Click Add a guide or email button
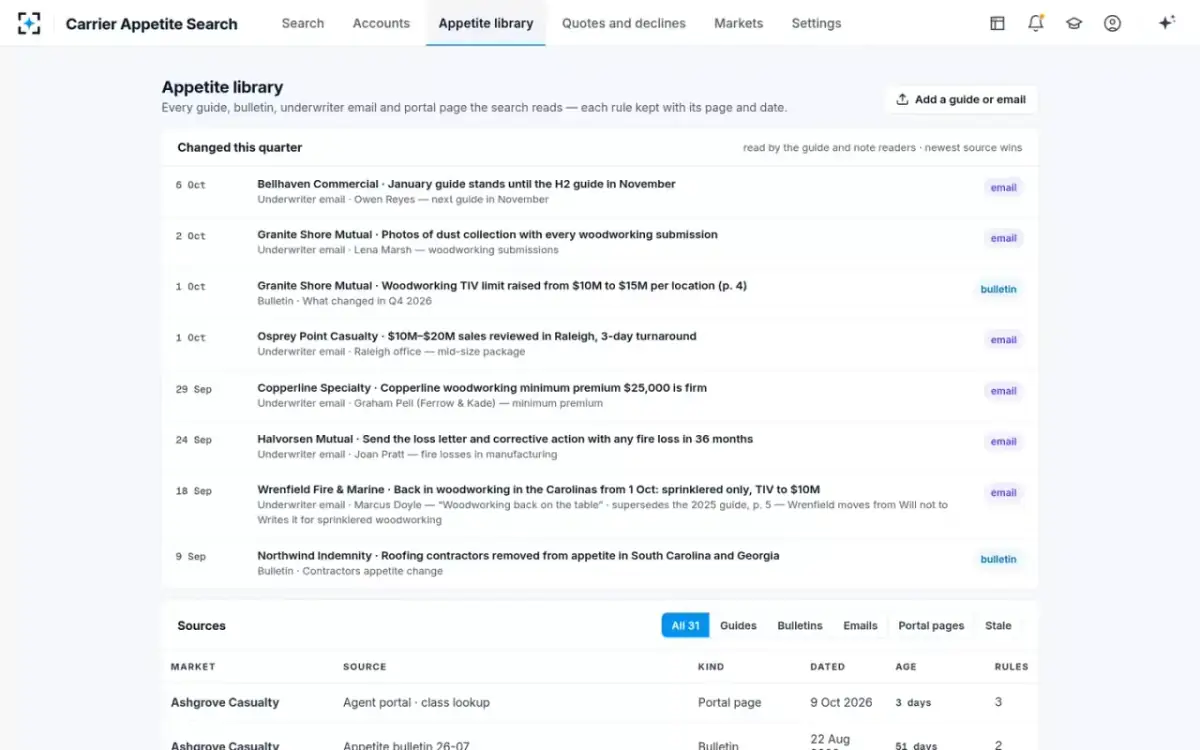This screenshot has width=1200, height=750. pos(961,99)
